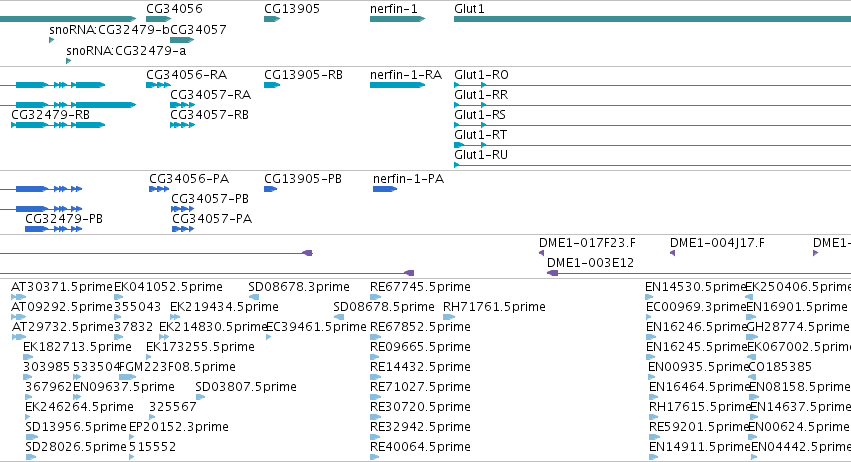The height and width of the screenshot is (462, 851).
Task: Select EST SD28026.5prime
Action: tap(75, 447)
